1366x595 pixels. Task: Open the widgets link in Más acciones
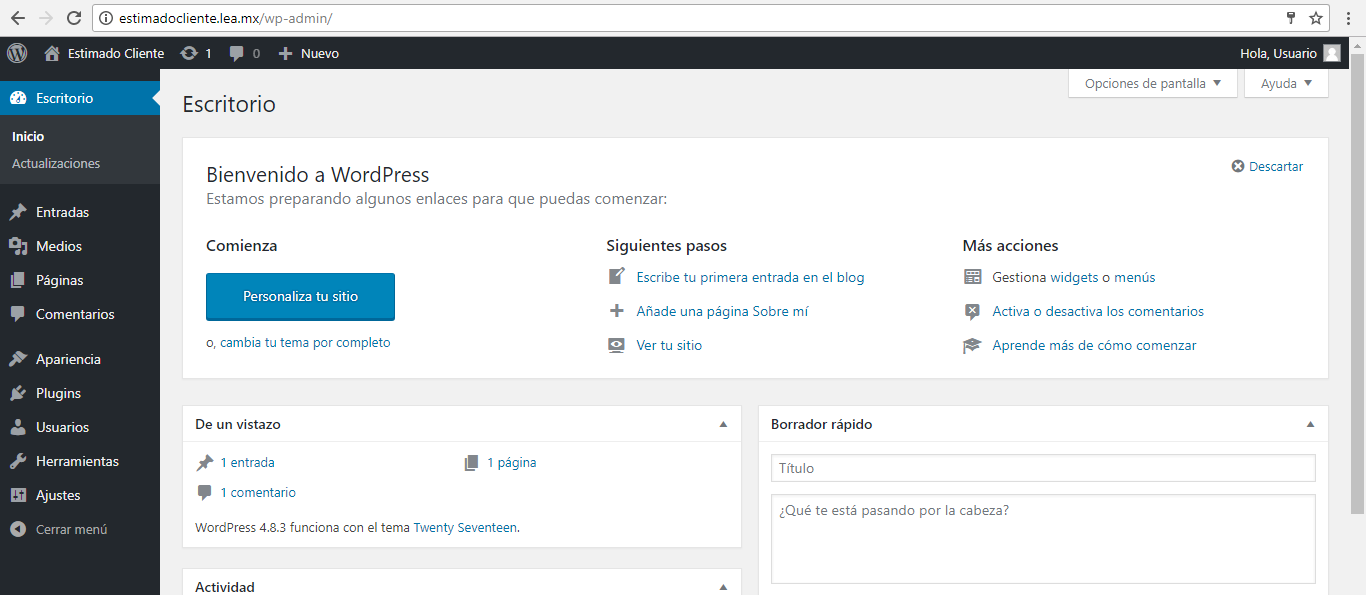click(x=1074, y=277)
